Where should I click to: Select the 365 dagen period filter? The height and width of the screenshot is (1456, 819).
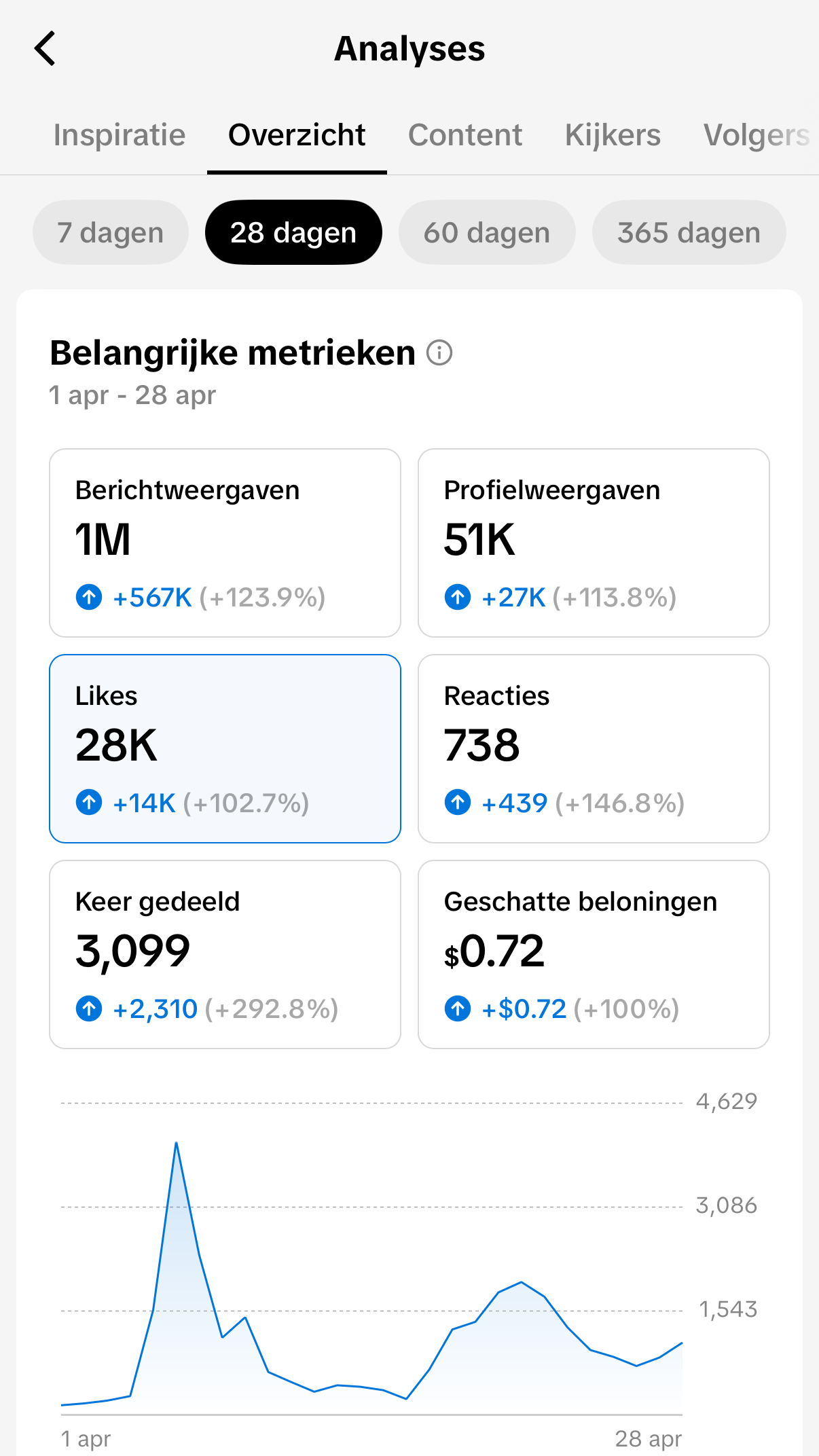click(689, 232)
